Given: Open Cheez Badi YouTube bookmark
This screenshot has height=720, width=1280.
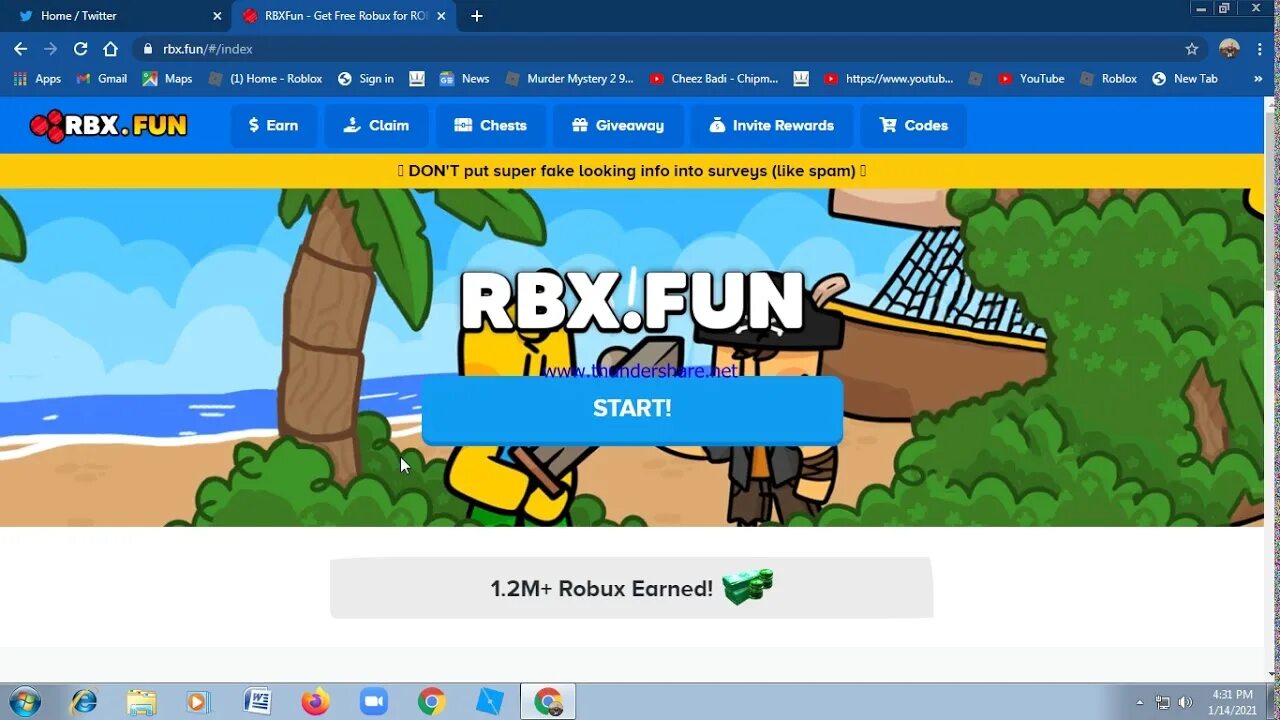Looking at the screenshot, I should pos(714,79).
